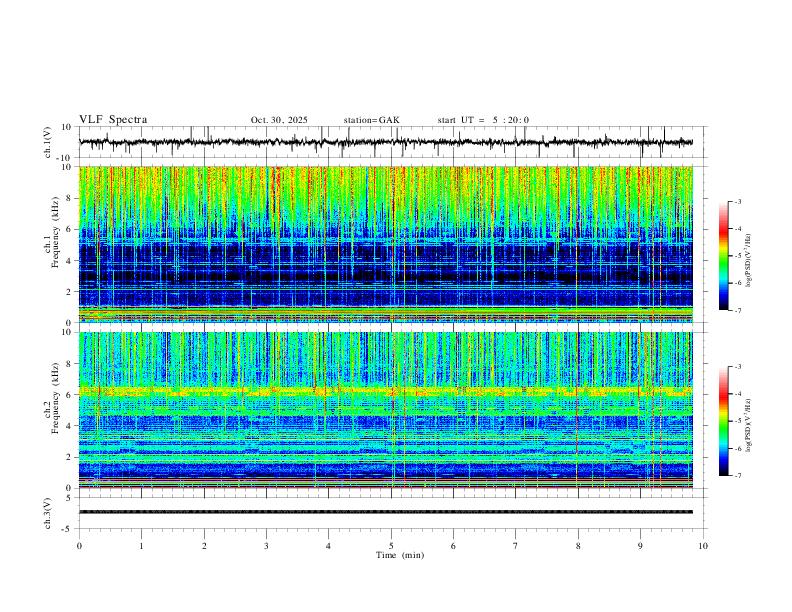Click the time axis tick labeled 5
The image size is (792, 612).
[391, 546]
